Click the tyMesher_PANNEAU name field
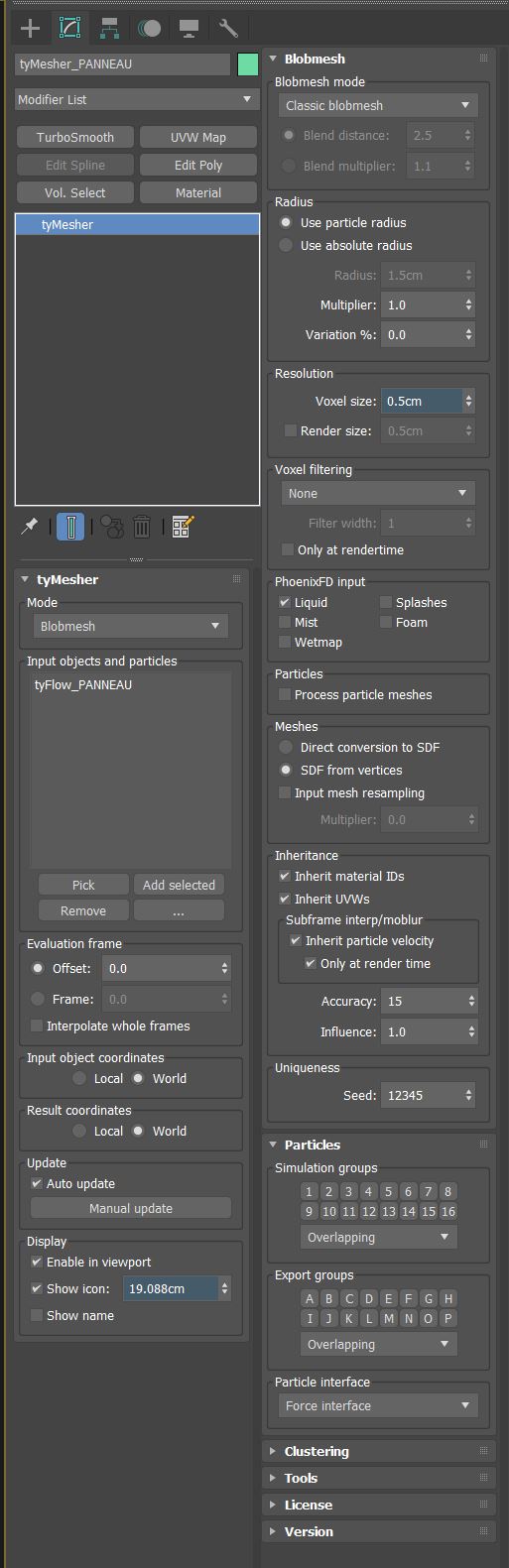 pos(123,64)
